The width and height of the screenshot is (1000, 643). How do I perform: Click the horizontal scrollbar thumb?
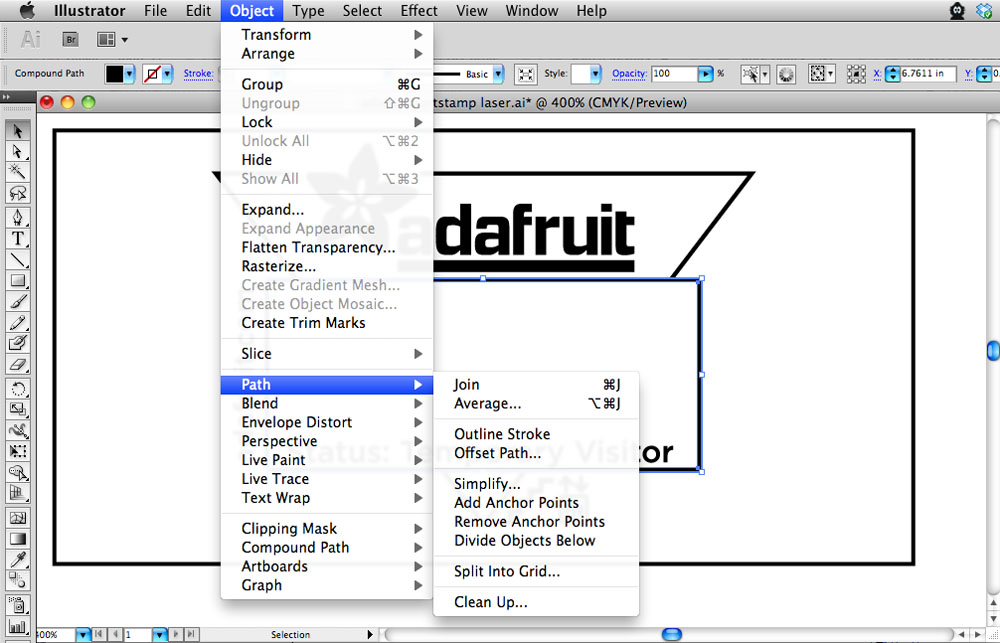click(672, 635)
